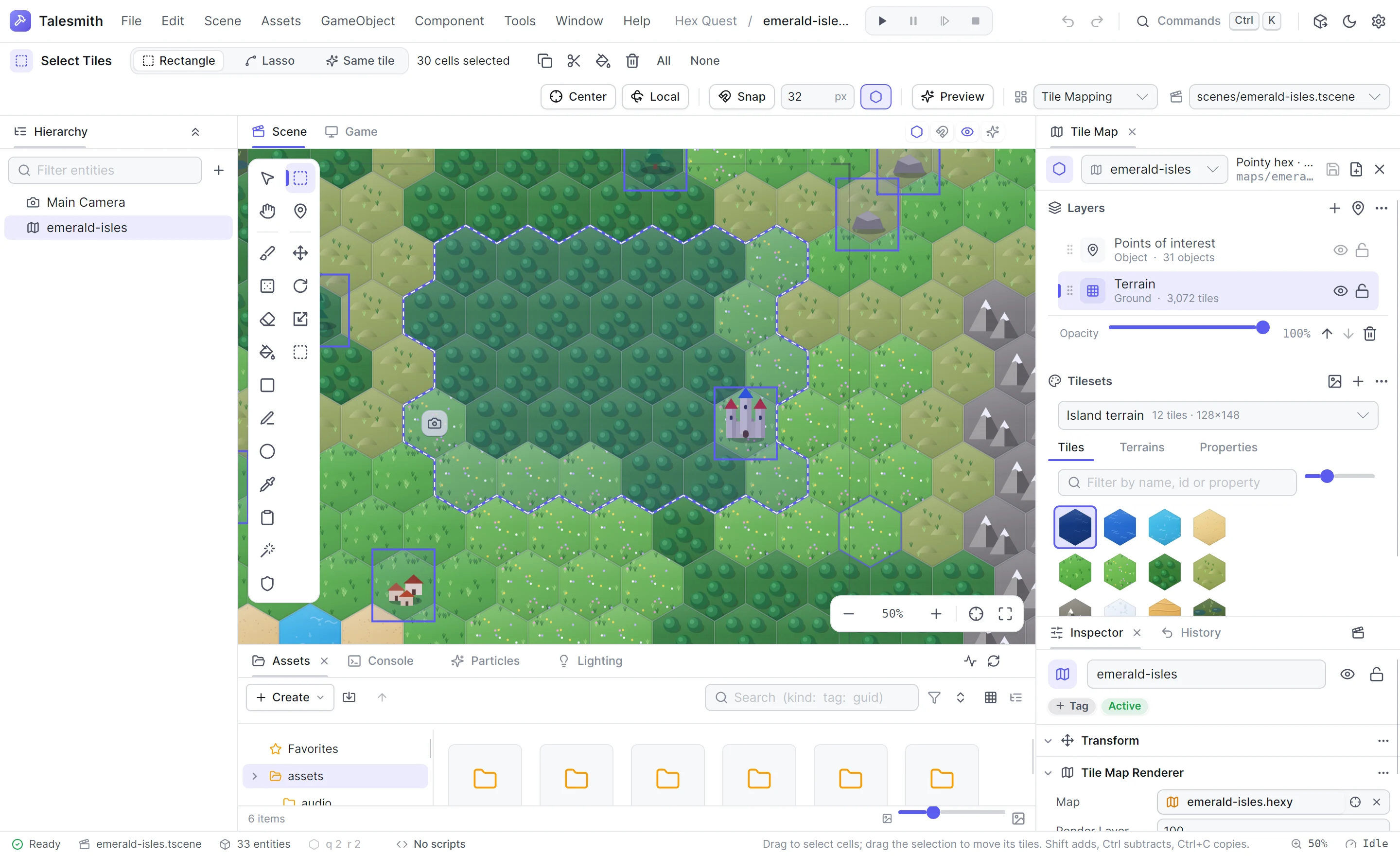Cut the selected cells with scissors
The width and height of the screenshot is (1400, 856).
click(x=574, y=61)
